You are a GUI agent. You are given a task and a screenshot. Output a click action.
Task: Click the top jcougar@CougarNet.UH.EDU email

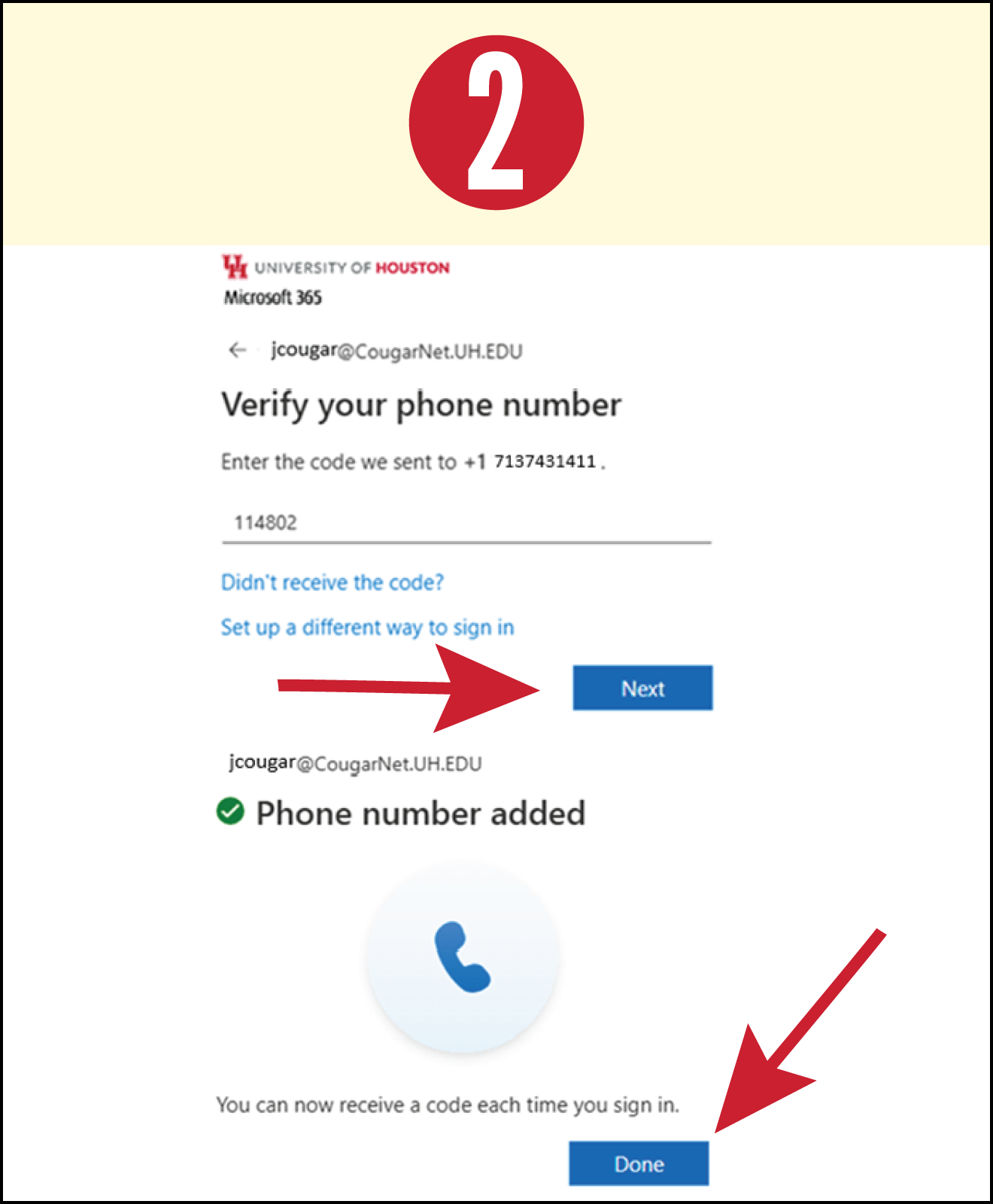click(x=396, y=351)
